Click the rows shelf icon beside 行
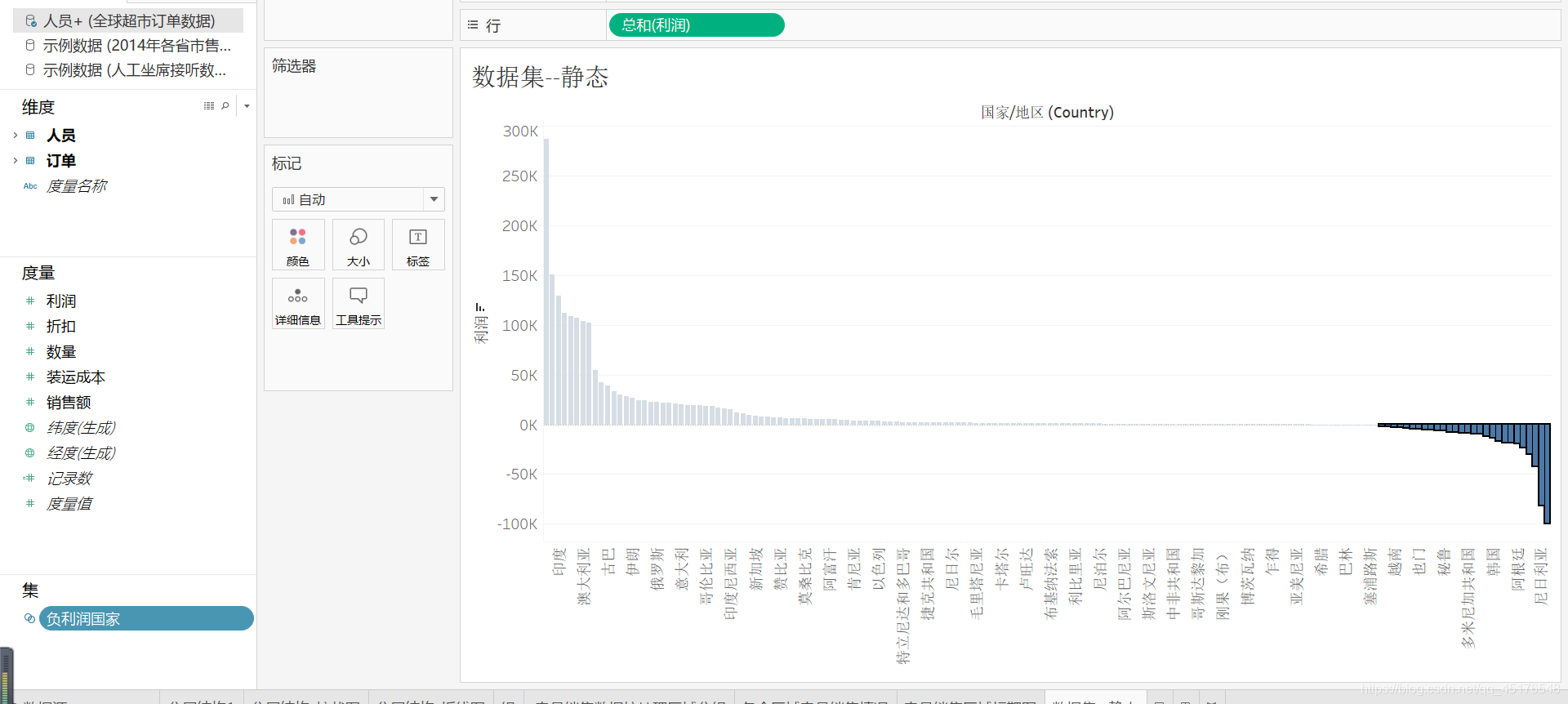The image size is (1568, 704). coord(473,25)
